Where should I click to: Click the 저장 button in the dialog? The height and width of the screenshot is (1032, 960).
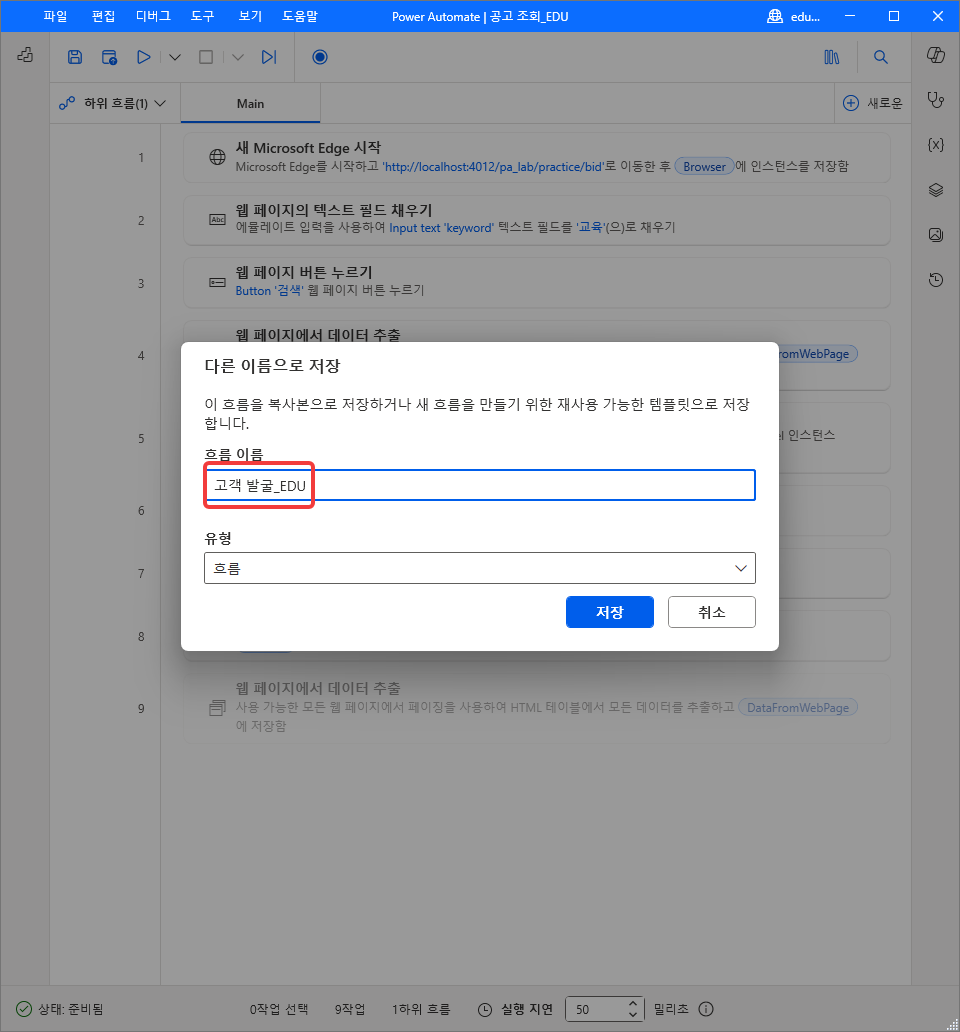point(610,612)
